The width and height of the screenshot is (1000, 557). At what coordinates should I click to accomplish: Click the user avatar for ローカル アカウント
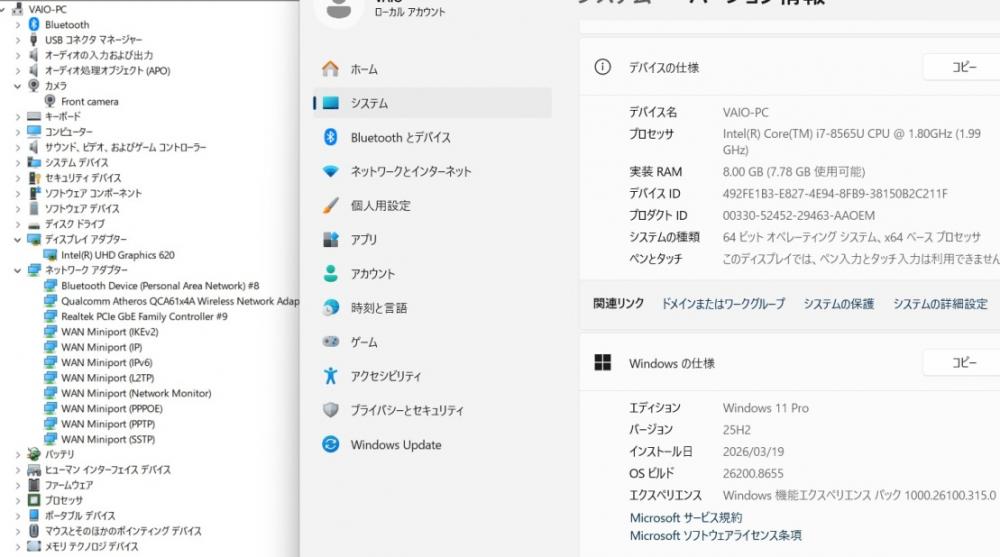[339, 8]
